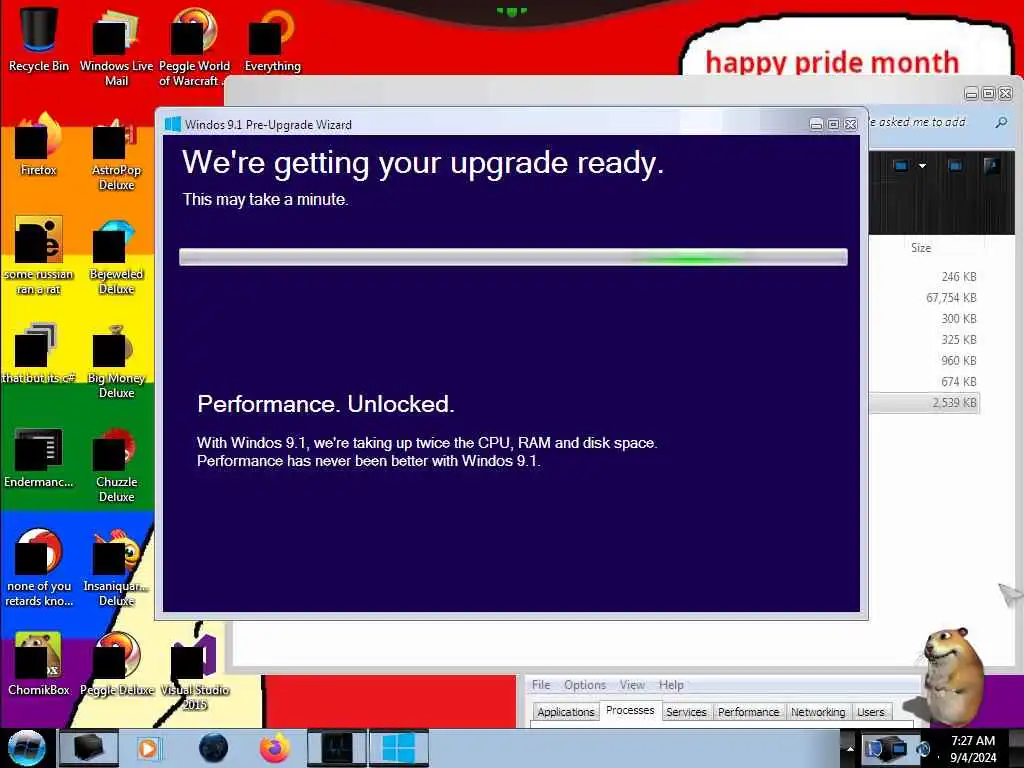1024x768 pixels.
Task: Select the Endermanc... desktop icon
Action: click(x=38, y=457)
